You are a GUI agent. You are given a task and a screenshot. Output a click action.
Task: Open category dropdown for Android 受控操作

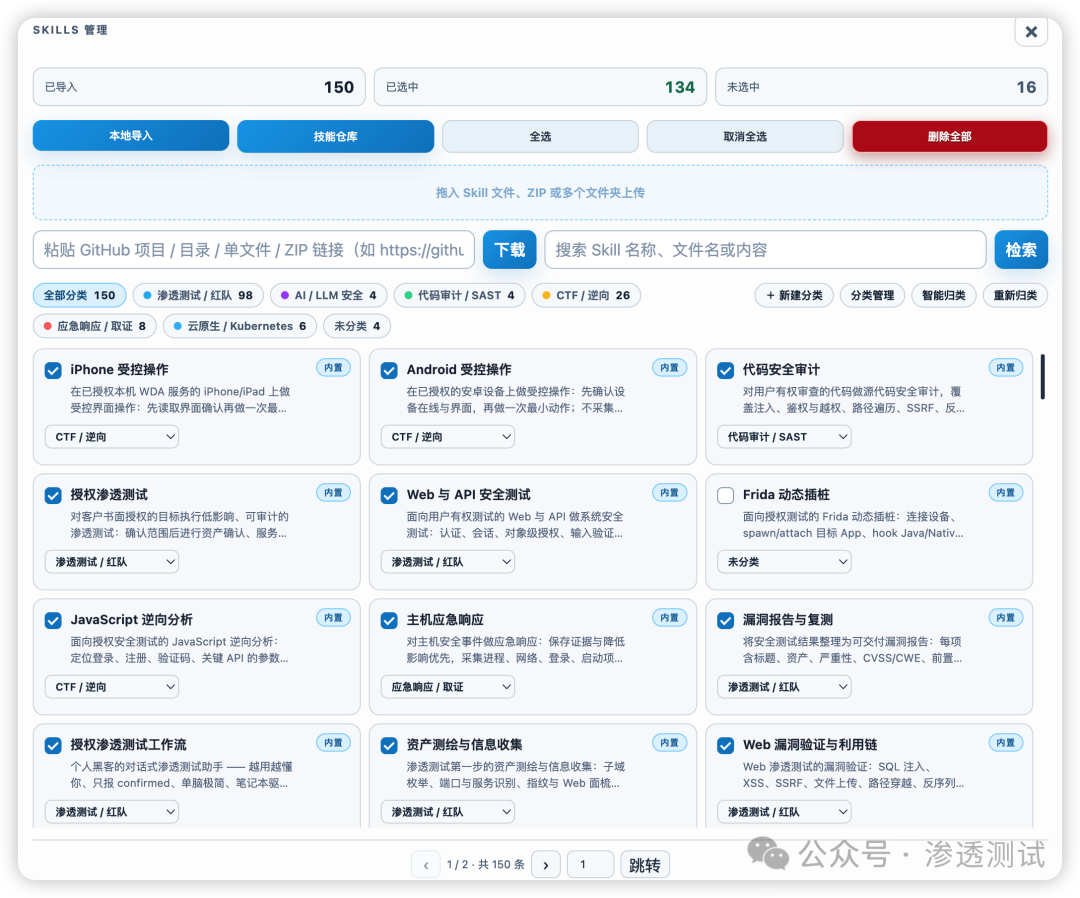[448, 437]
